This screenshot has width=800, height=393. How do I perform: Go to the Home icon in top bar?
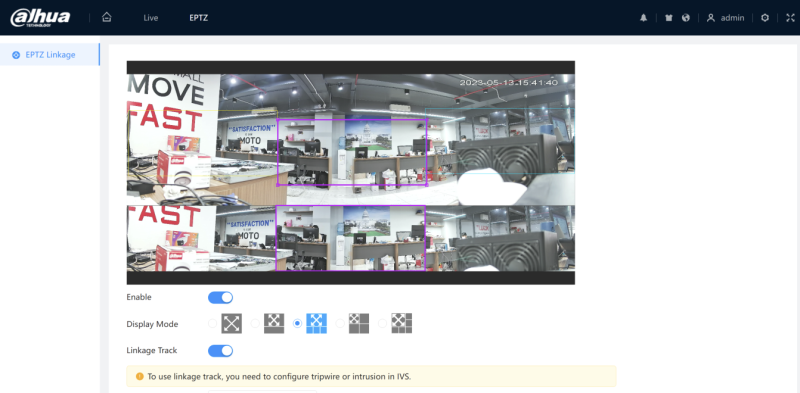[106, 17]
